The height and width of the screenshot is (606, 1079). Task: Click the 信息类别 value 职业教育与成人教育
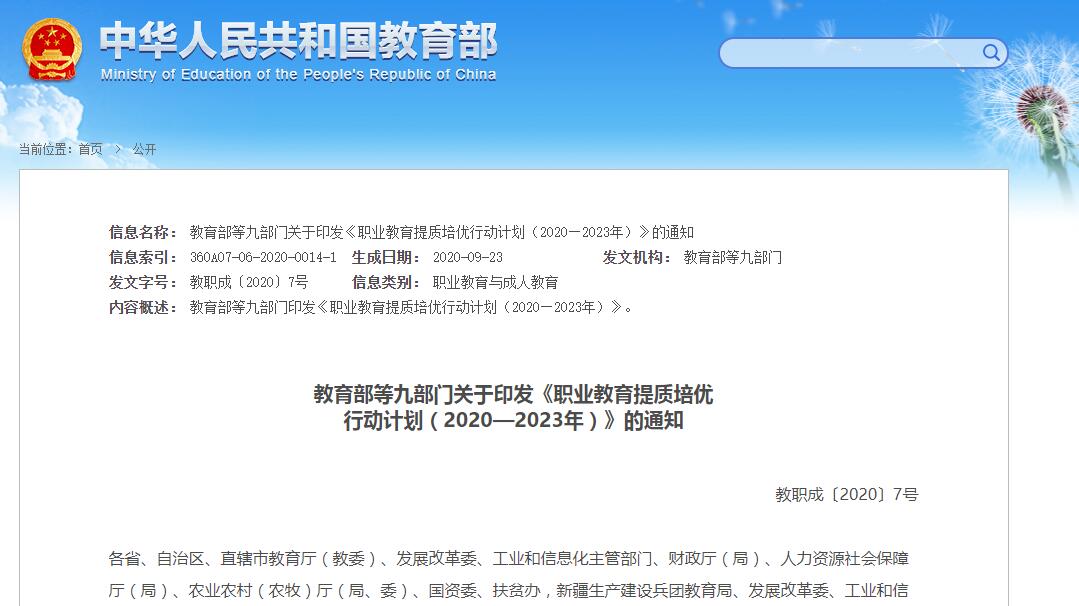[x=495, y=282]
